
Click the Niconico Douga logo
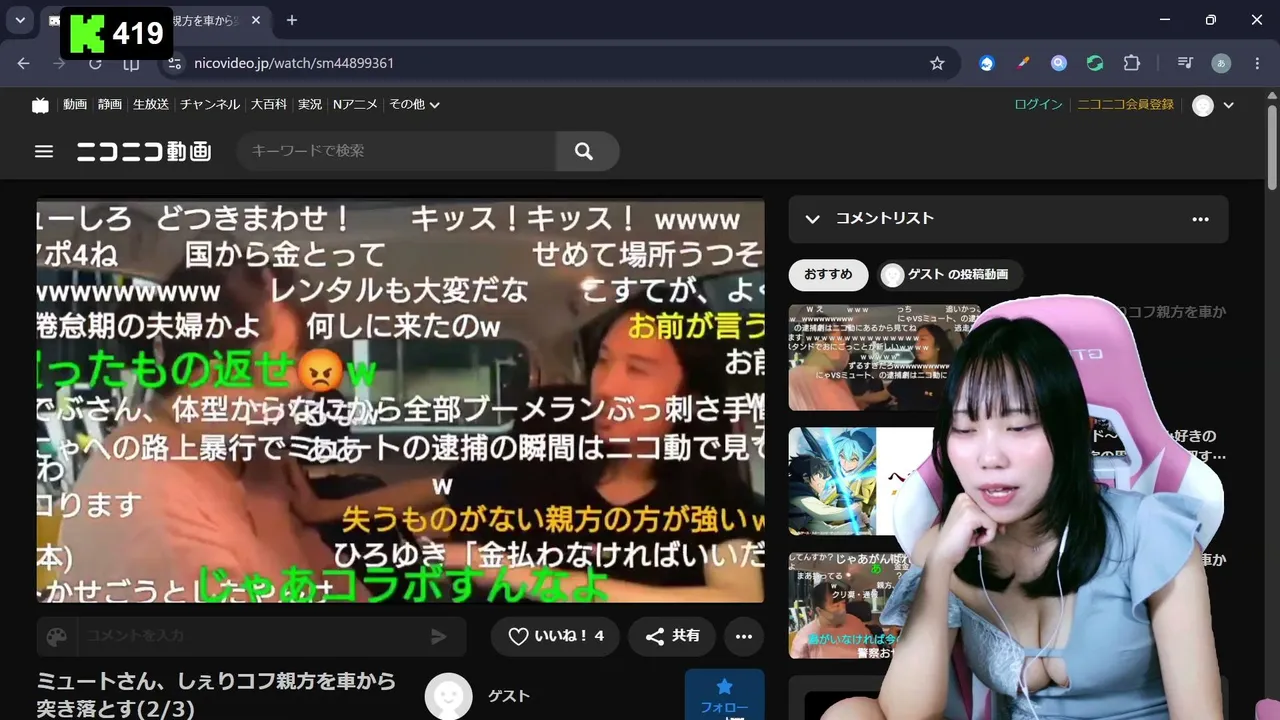144,151
